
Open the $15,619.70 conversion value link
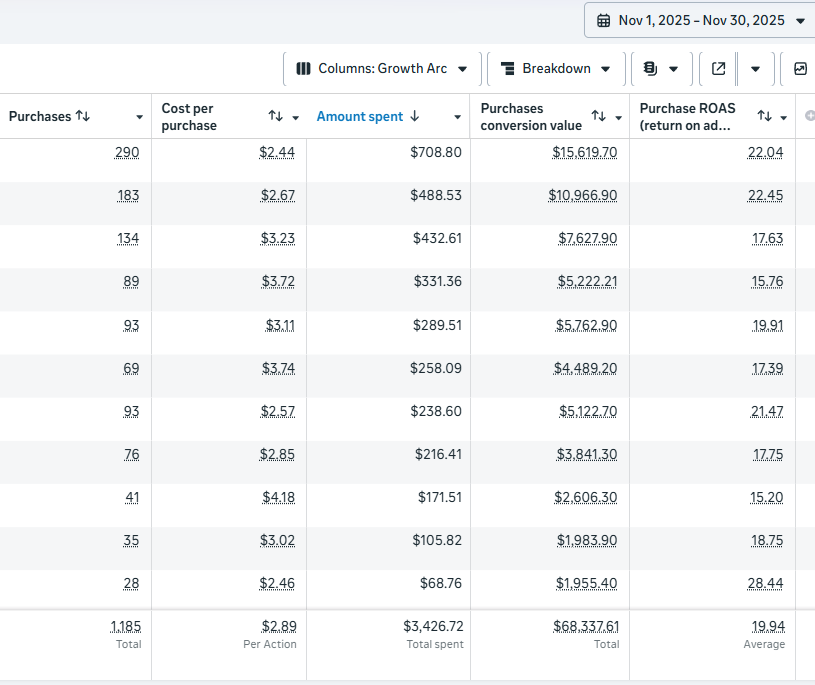click(585, 152)
